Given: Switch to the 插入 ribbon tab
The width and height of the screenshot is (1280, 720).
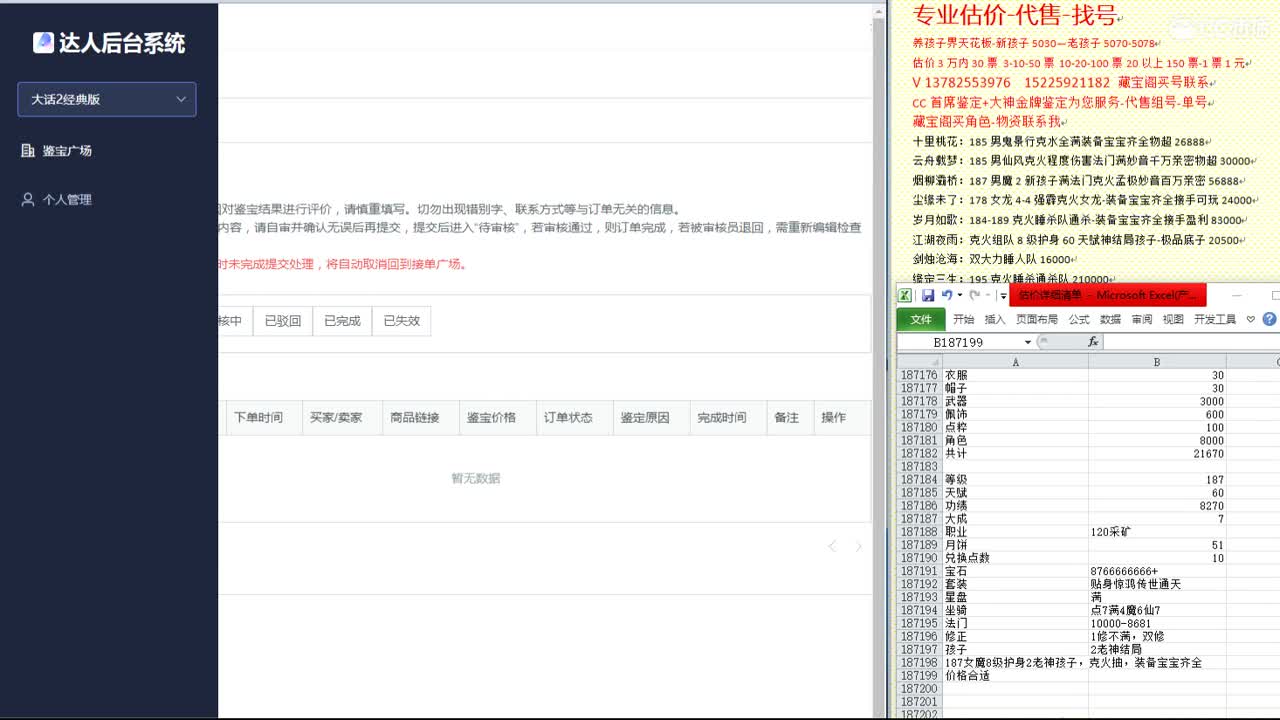Looking at the screenshot, I should 995,319.
